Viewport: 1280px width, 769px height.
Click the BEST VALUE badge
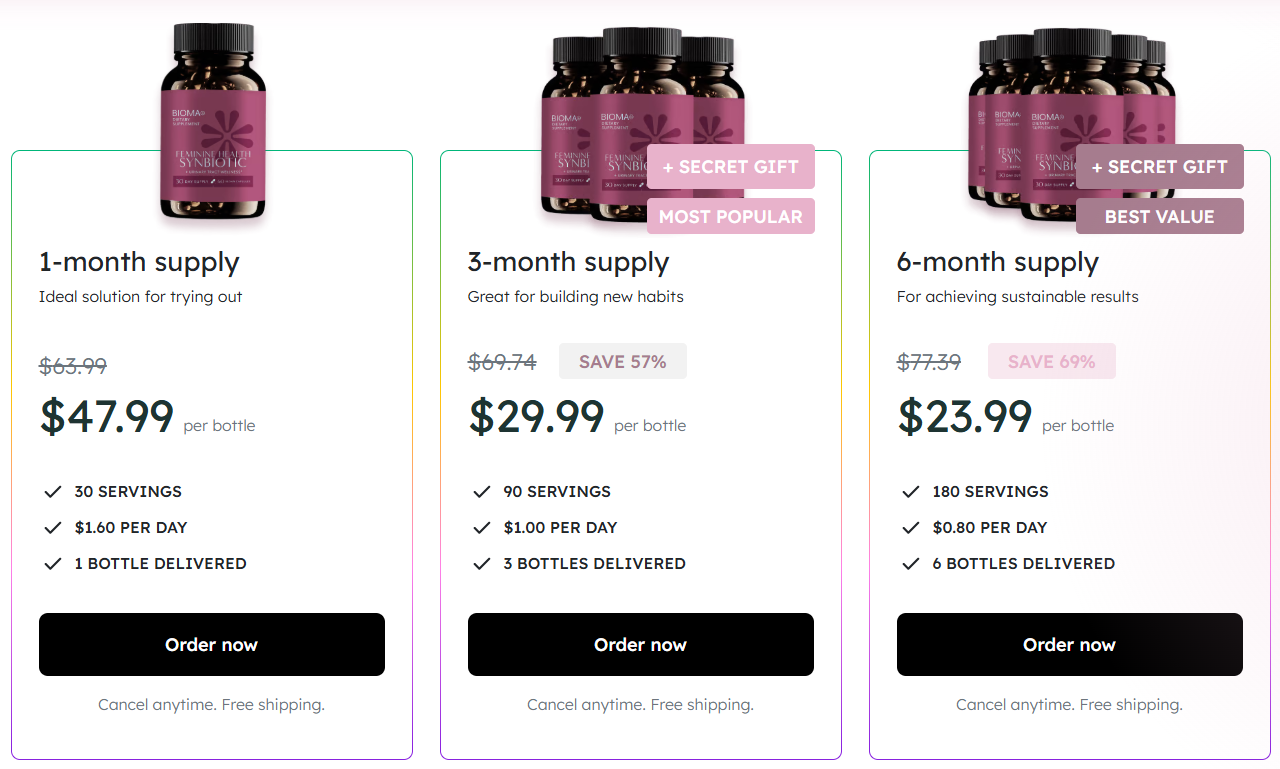[1159, 215]
